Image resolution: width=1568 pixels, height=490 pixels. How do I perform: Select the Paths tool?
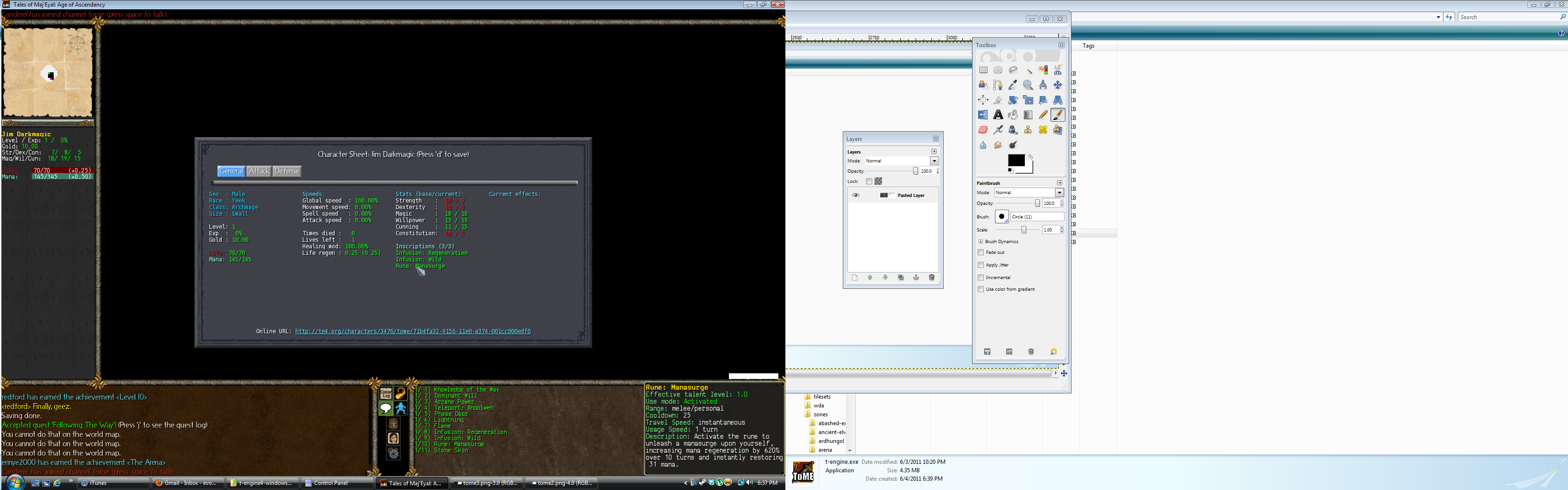pos(998,85)
